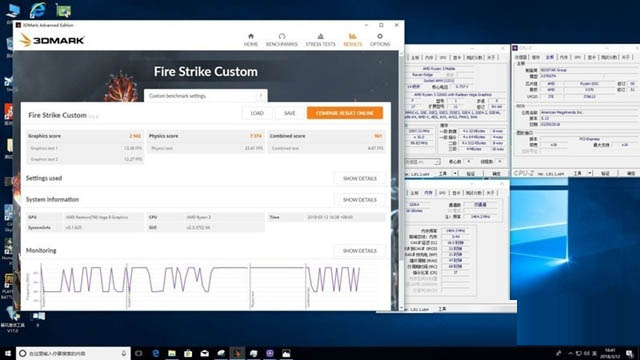The height and width of the screenshot is (360, 640).
Task: Open 工具 dropdown arrow in CPU-Z CPU window
Action: (x=455, y=173)
